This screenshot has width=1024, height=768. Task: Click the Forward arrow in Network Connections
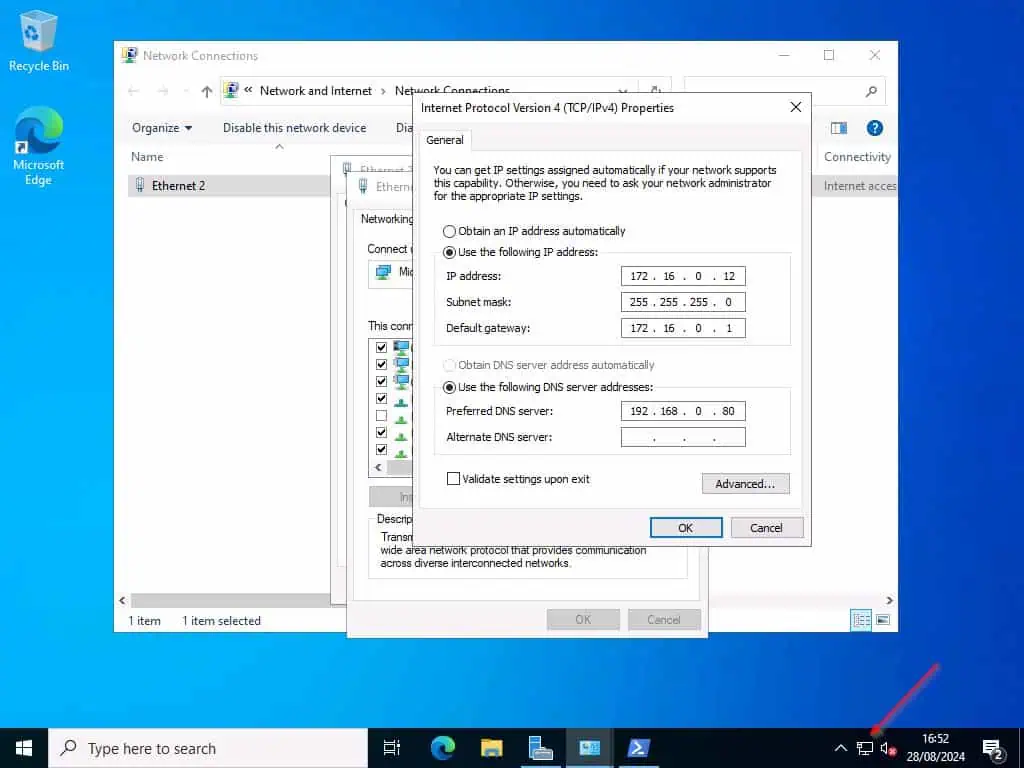point(163,91)
